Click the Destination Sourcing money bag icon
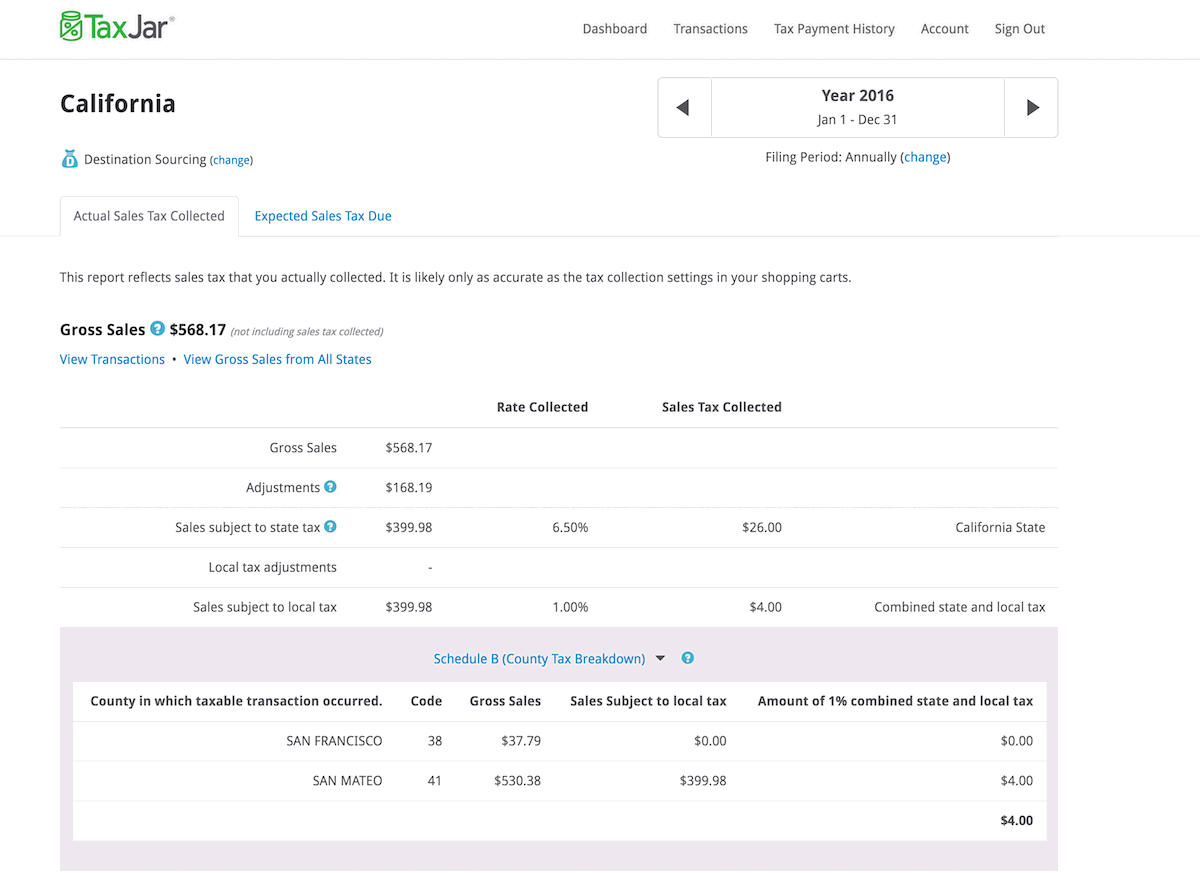 click(x=69, y=159)
